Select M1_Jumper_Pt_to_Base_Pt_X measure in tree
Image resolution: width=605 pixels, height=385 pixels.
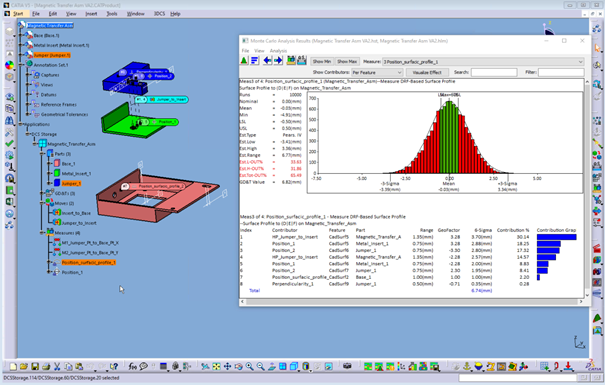[x=90, y=243]
